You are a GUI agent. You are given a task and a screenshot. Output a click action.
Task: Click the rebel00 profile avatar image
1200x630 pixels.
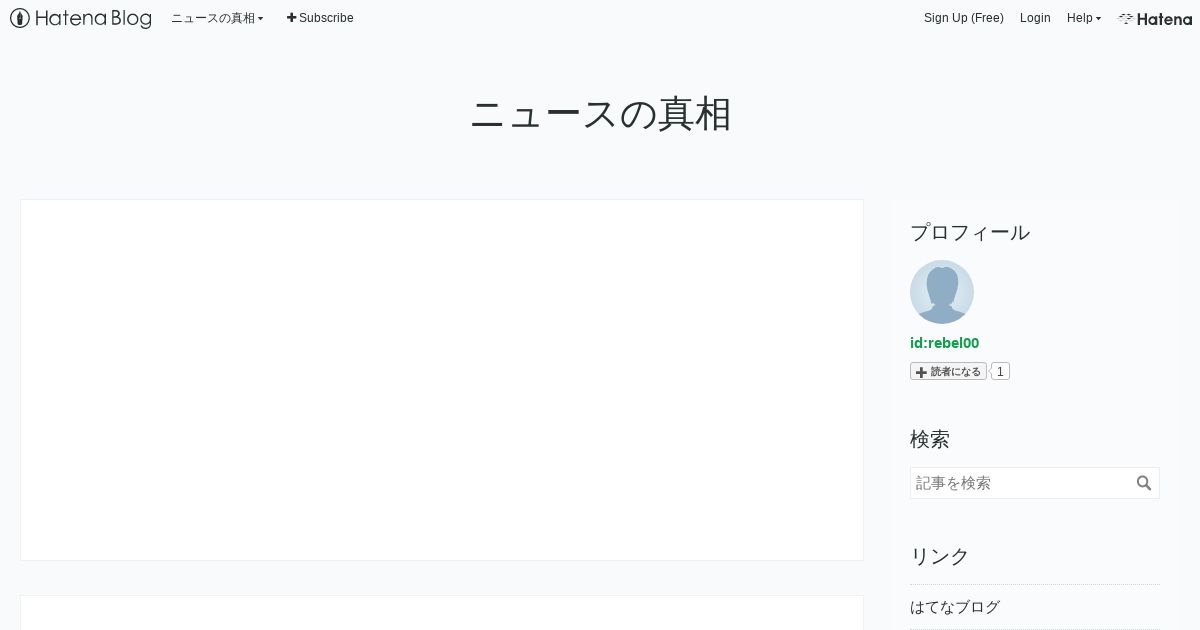click(x=942, y=292)
